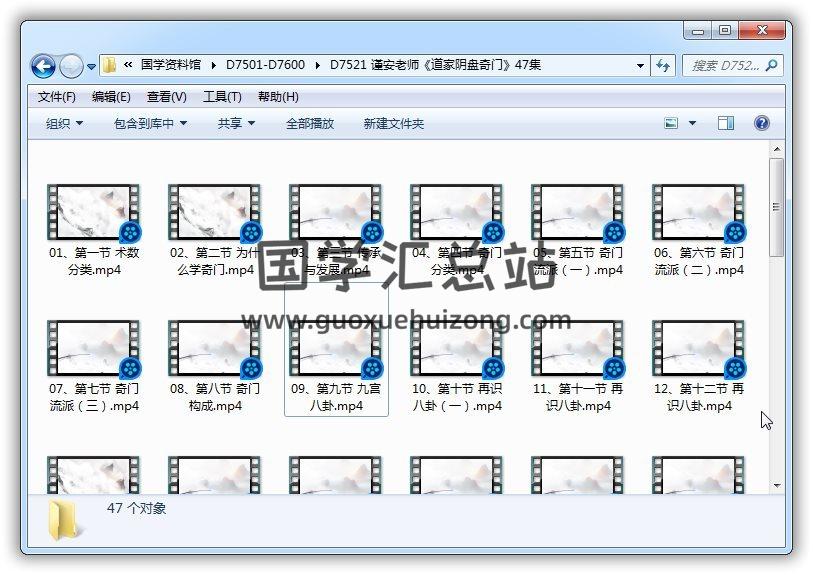The image size is (813, 575).
Task: Click the refresh button beside address bar
Action: [x=663, y=66]
